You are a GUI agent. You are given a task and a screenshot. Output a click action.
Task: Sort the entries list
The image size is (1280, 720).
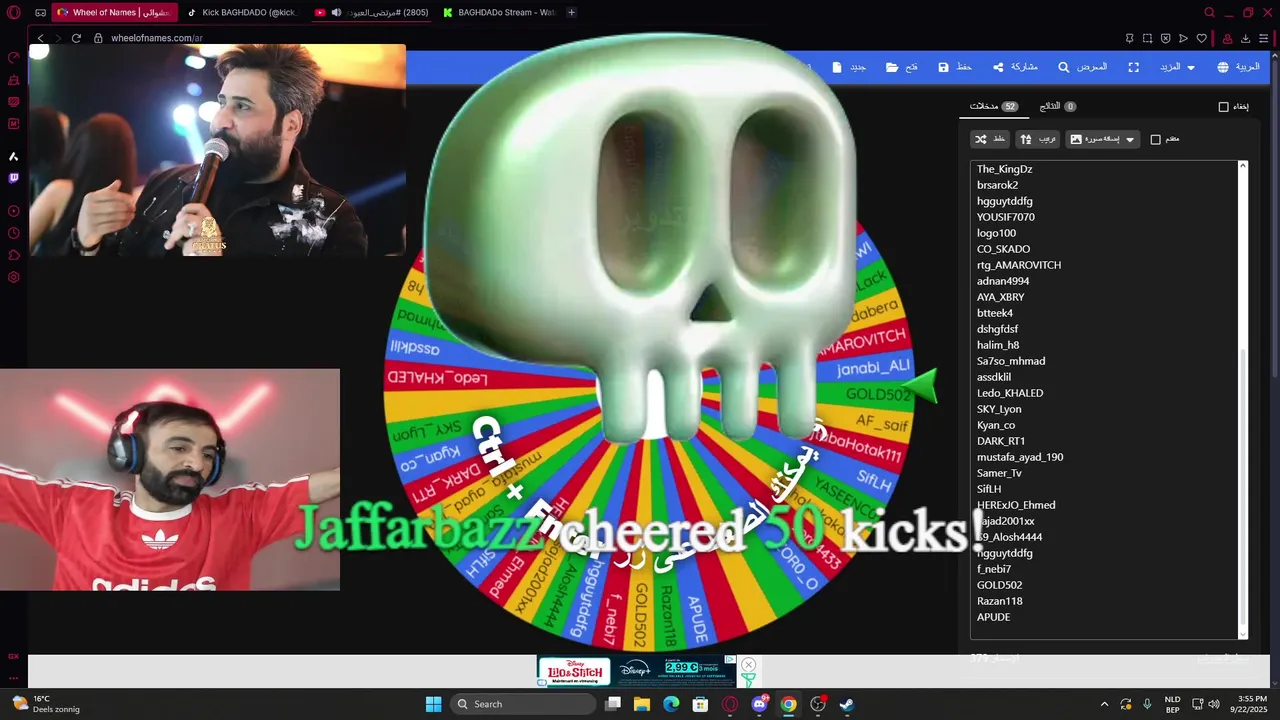[x=1038, y=140]
